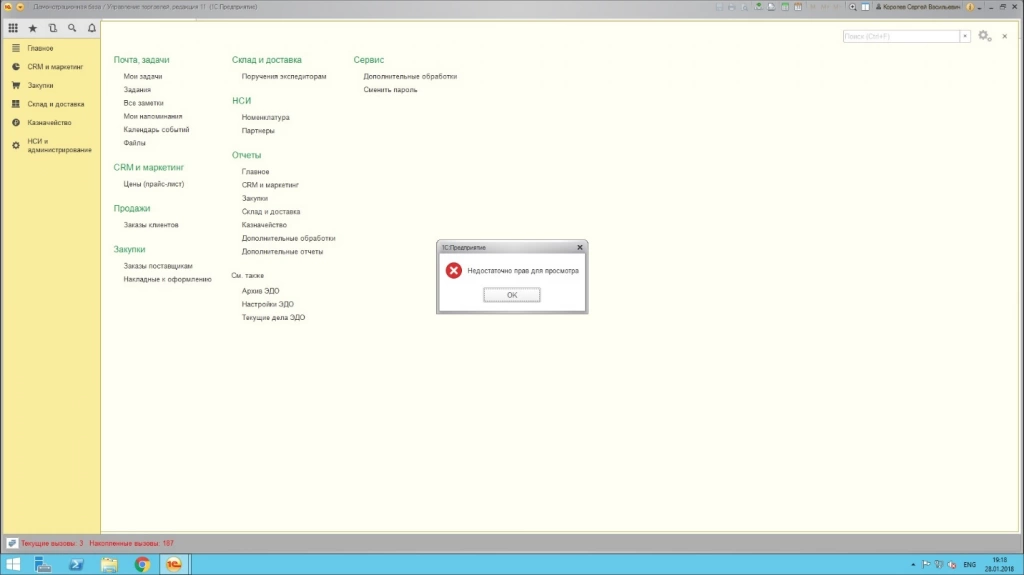Click Накопленные вызовы in status bar
Viewport: 1024px width, 575px height.
pyautogui.click(x=131, y=543)
